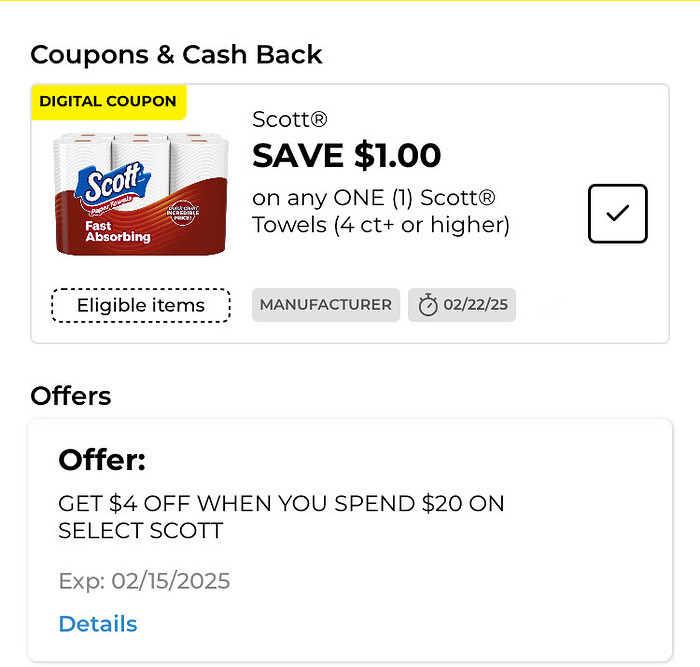Click the yellow DIGITAL COUPON badge
This screenshot has width=700, height=667.
(x=108, y=102)
